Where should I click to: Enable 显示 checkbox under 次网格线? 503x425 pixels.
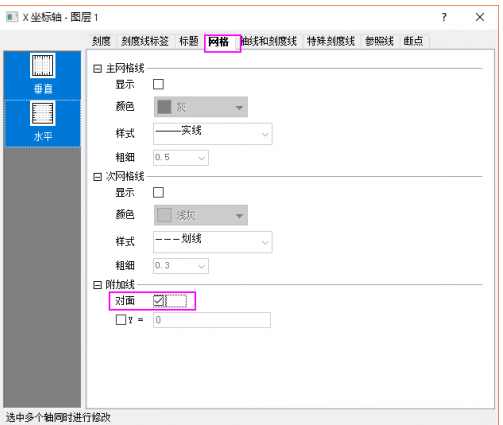tap(158, 192)
